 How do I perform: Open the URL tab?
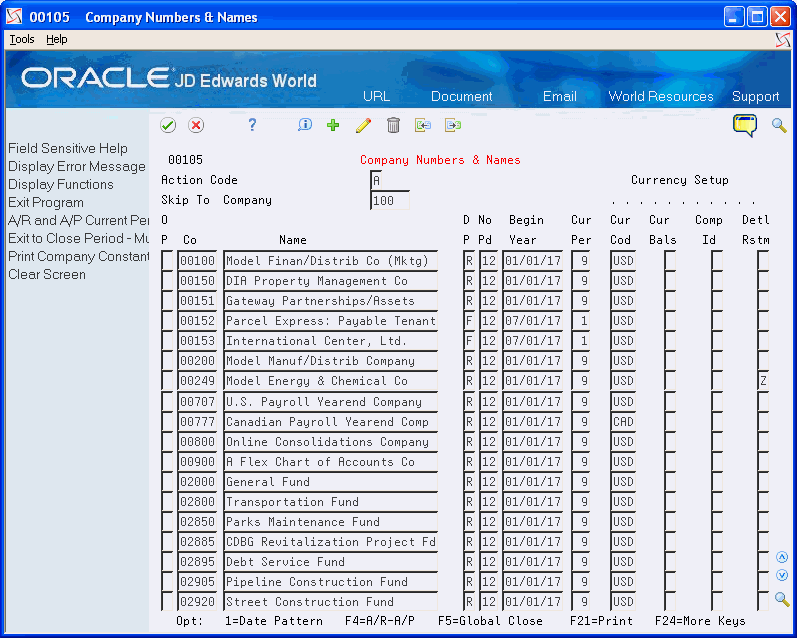pos(377,97)
